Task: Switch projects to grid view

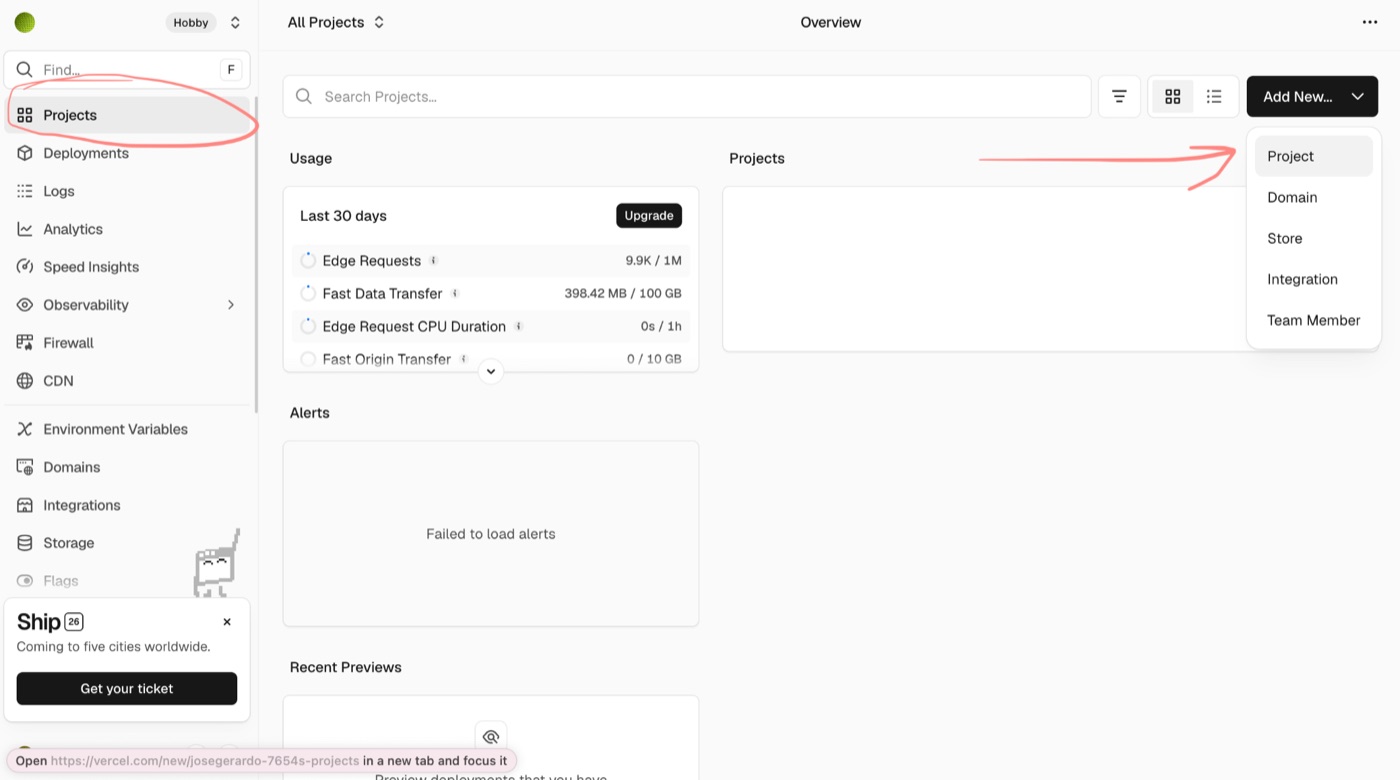Action: tap(1173, 96)
